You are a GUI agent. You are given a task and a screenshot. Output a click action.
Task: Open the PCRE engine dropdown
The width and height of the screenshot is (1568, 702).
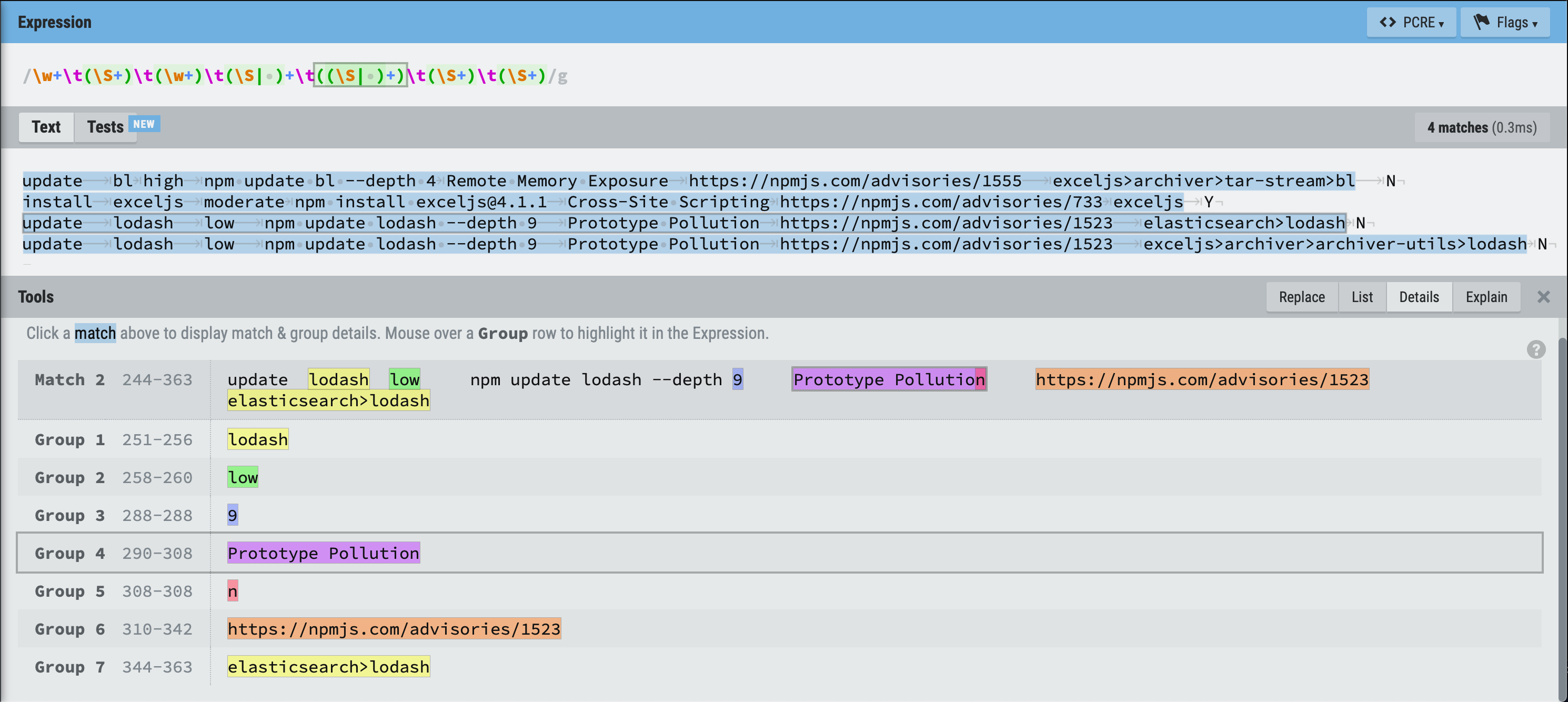coord(1411,23)
